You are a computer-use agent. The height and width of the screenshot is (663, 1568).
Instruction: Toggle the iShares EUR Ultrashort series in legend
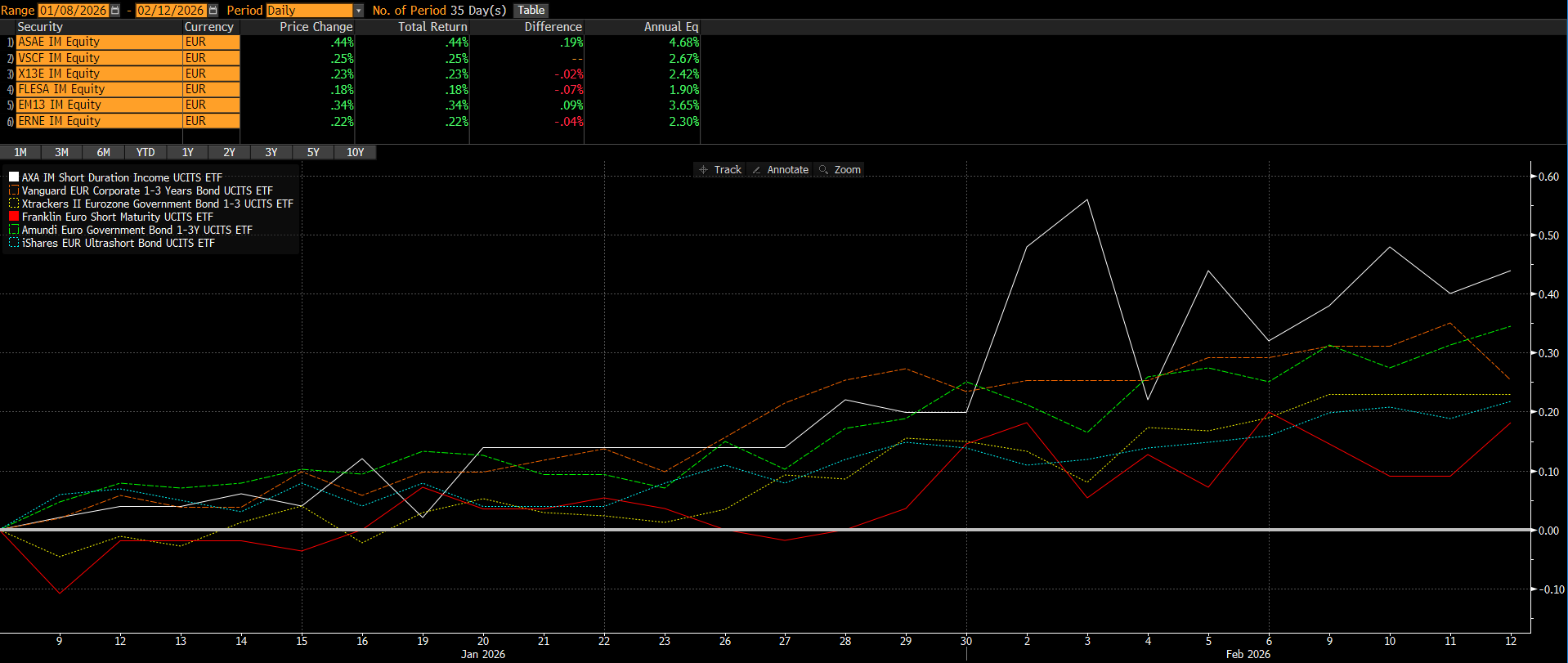[14, 243]
